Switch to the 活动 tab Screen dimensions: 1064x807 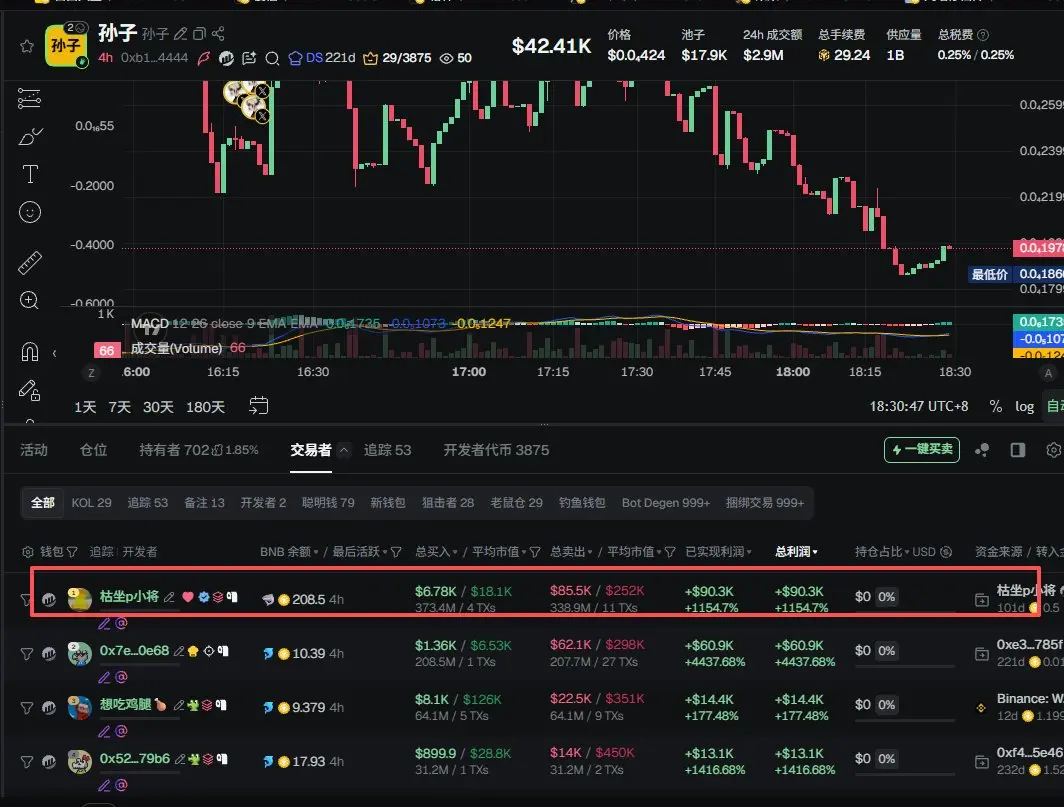34,450
